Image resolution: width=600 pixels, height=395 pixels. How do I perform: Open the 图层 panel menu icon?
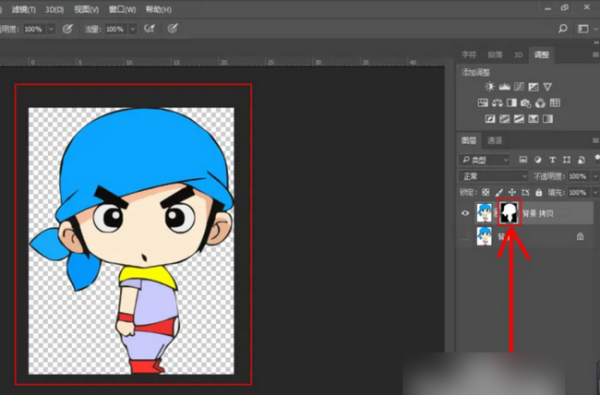(x=595, y=140)
